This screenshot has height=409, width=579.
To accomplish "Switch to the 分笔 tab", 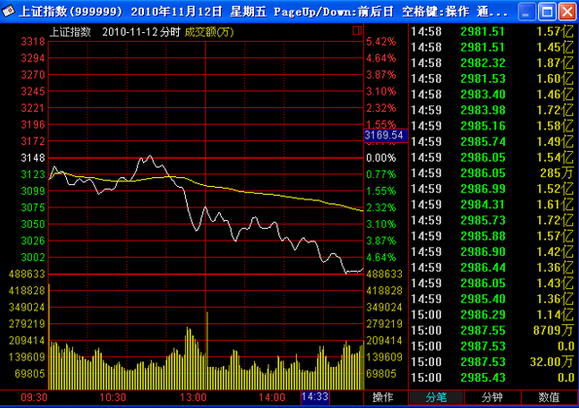I will (x=436, y=397).
